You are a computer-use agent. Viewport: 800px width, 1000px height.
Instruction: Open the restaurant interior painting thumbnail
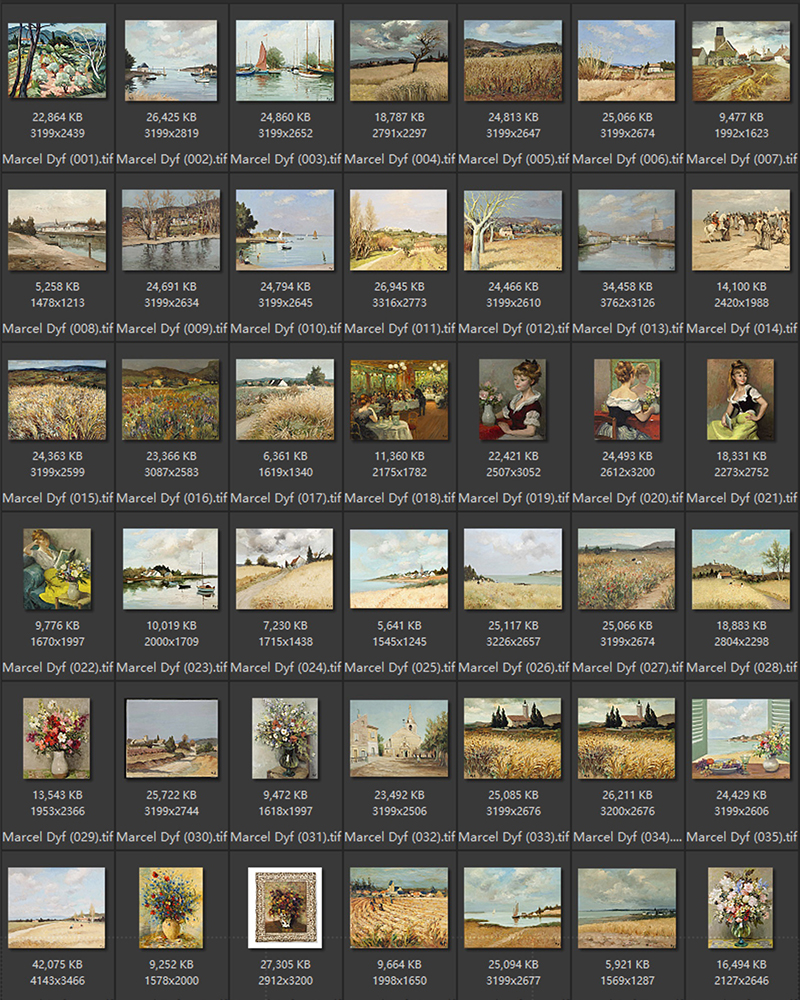tap(399, 400)
